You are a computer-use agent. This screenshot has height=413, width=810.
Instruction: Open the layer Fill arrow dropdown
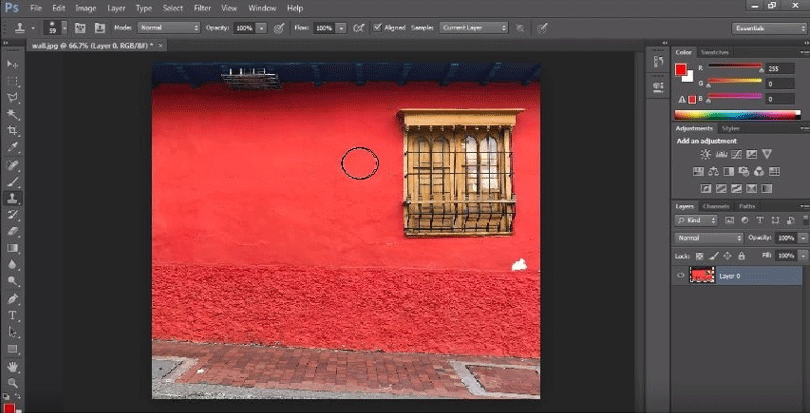click(x=802, y=255)
